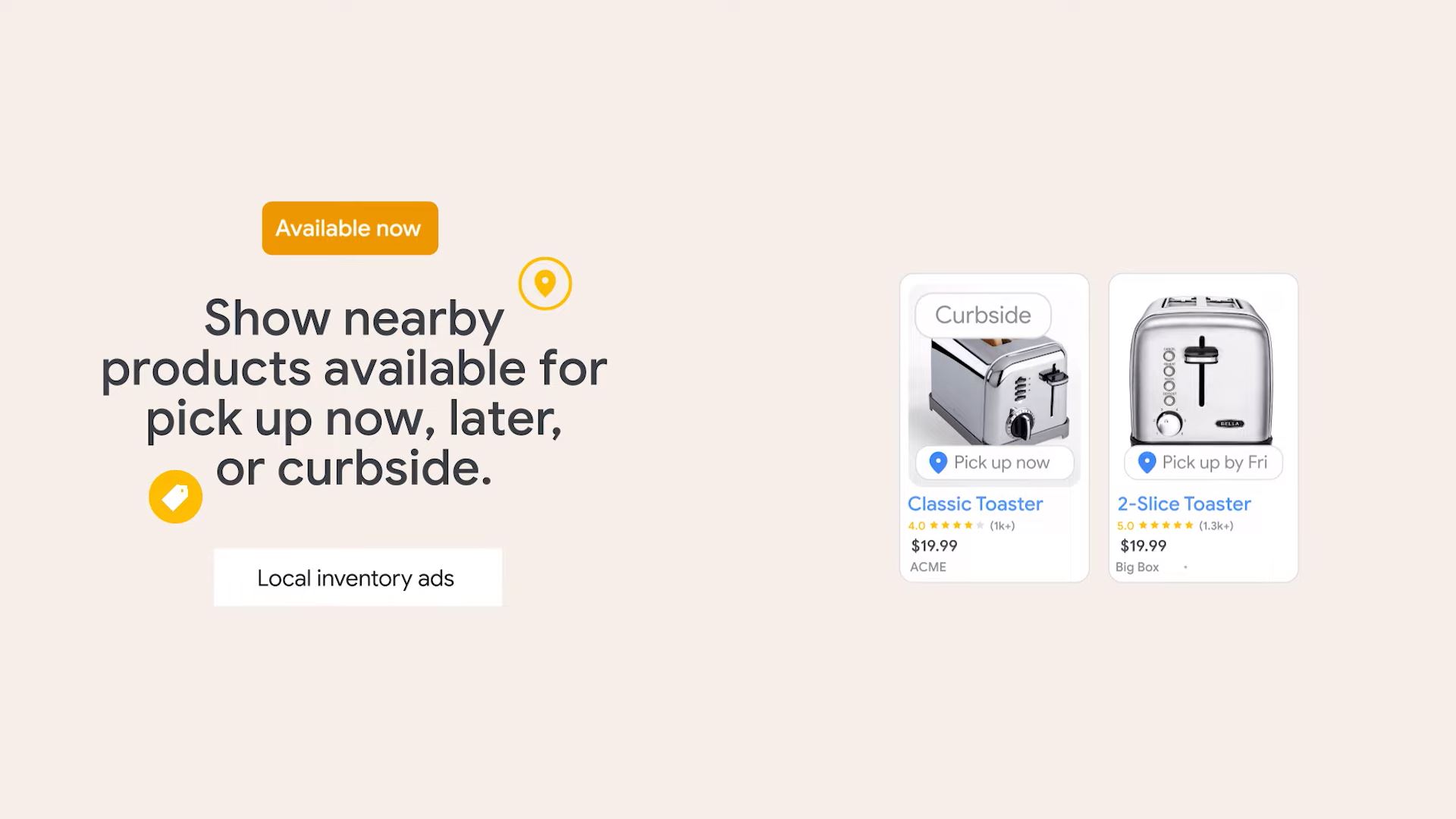
Task: Click the 2-Slice Toaster product image
Action: tap(1202, 372)
